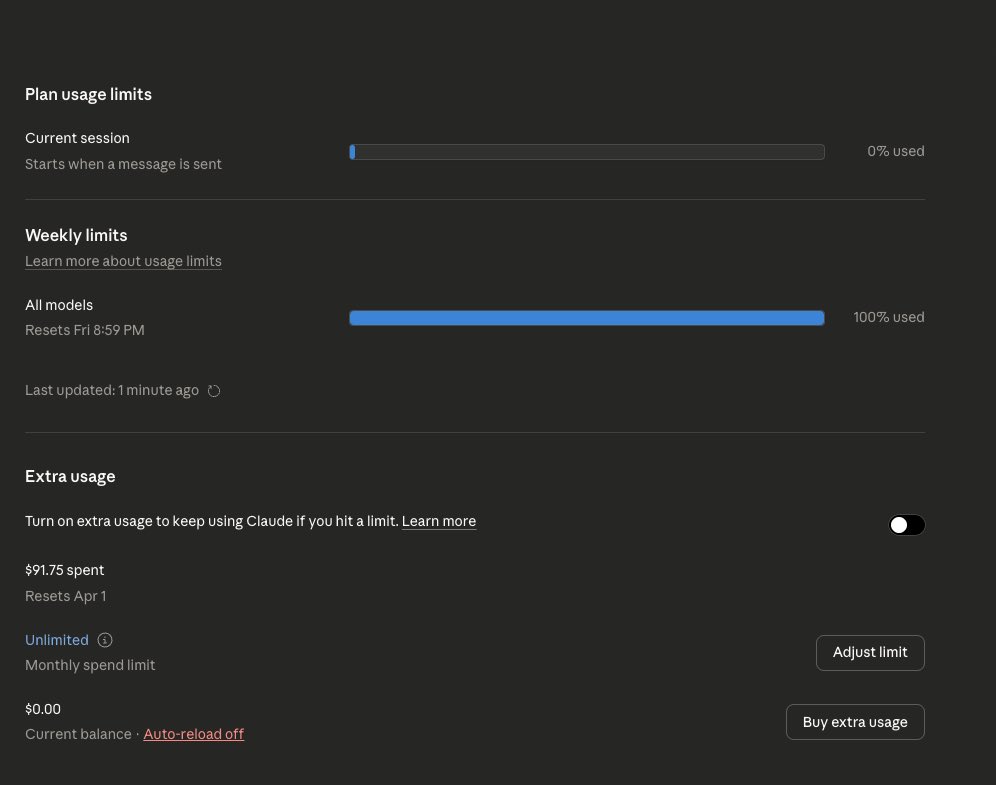996x785 pixels.
Task: Click the Plan usage limits heading
Action: [88, 94]
